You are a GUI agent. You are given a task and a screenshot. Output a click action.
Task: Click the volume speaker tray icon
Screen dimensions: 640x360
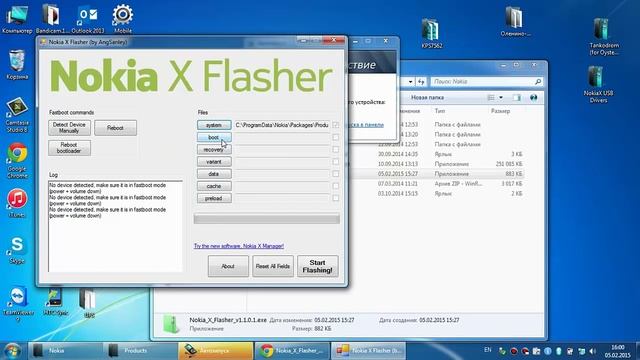(x=593, y=351)
